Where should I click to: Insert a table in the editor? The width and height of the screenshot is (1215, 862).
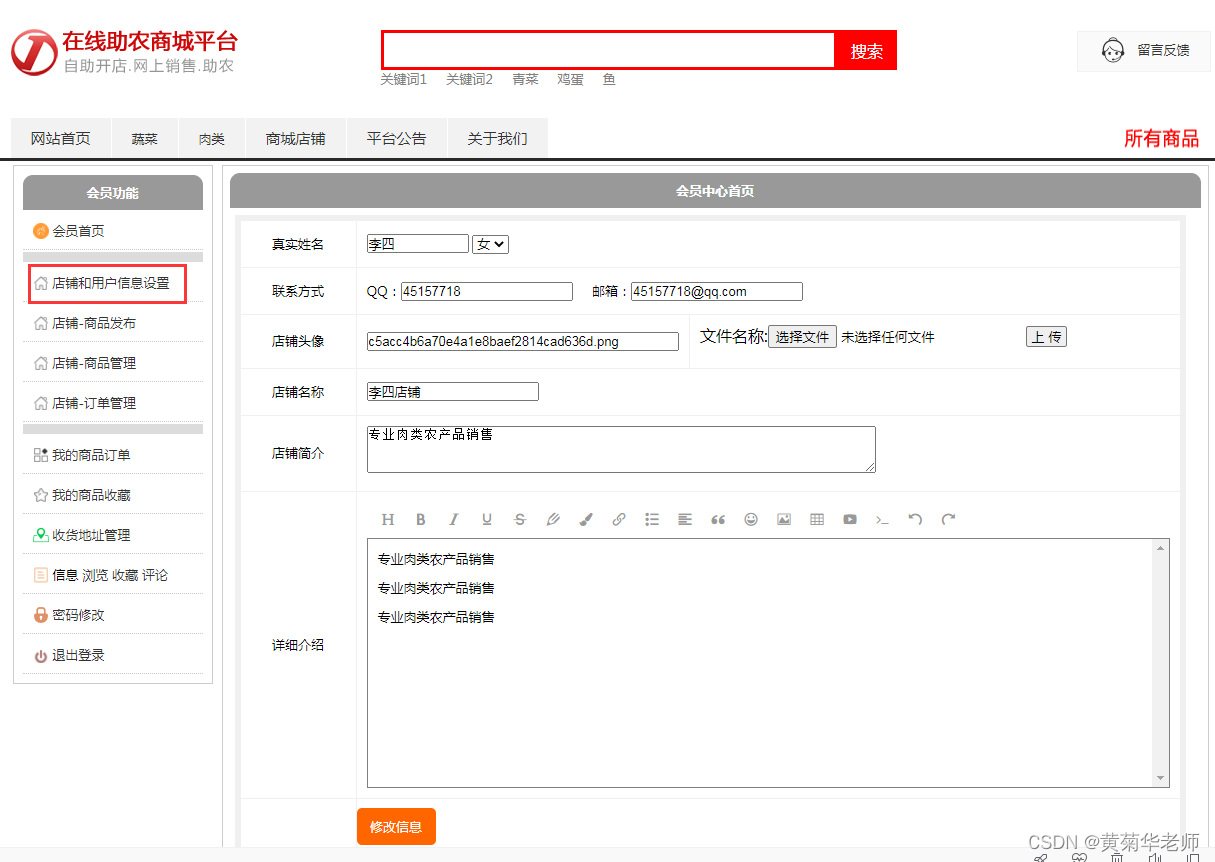click(x=816, y=519)
